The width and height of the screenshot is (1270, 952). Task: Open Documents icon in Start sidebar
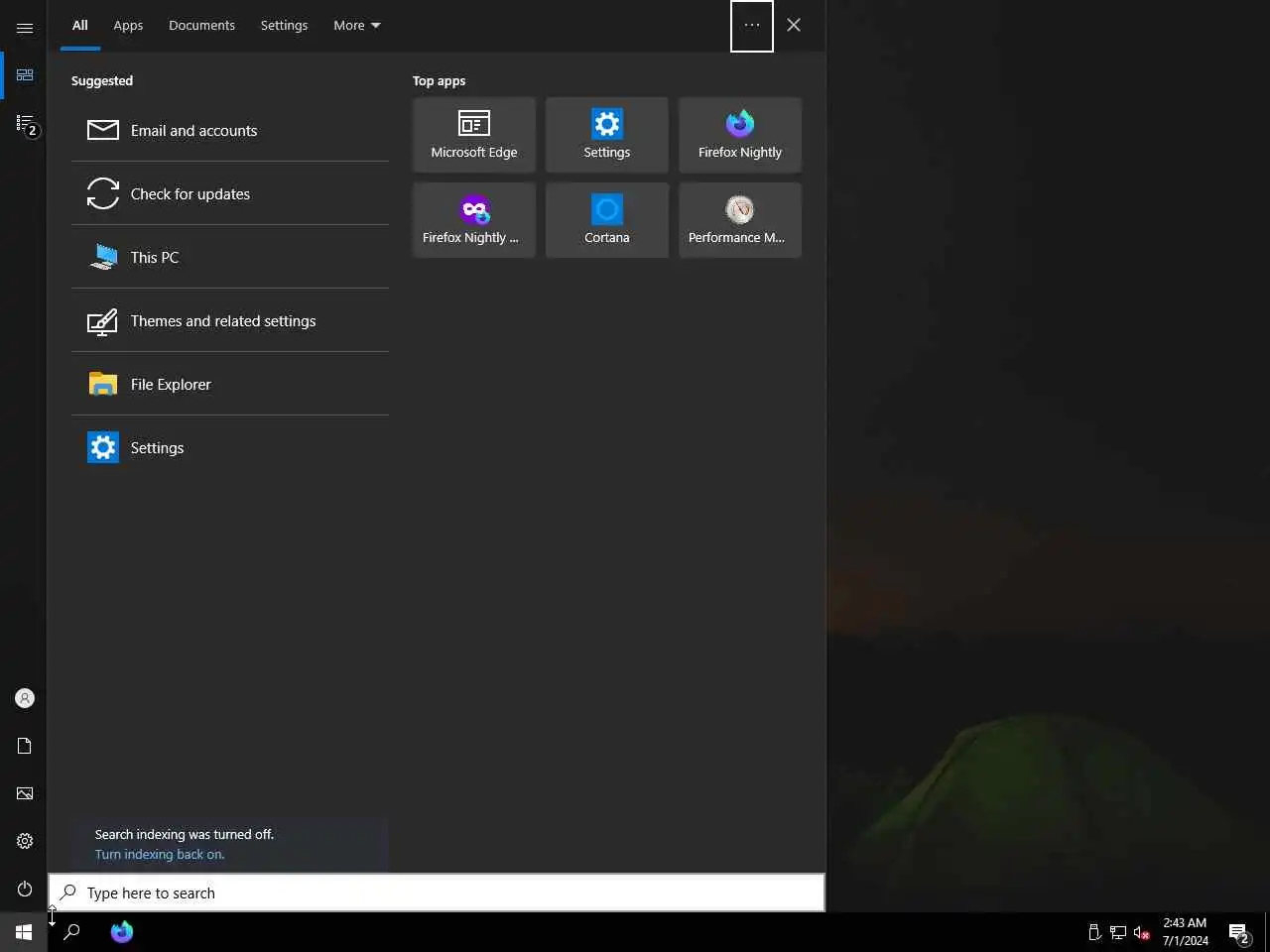pos(25,746)
